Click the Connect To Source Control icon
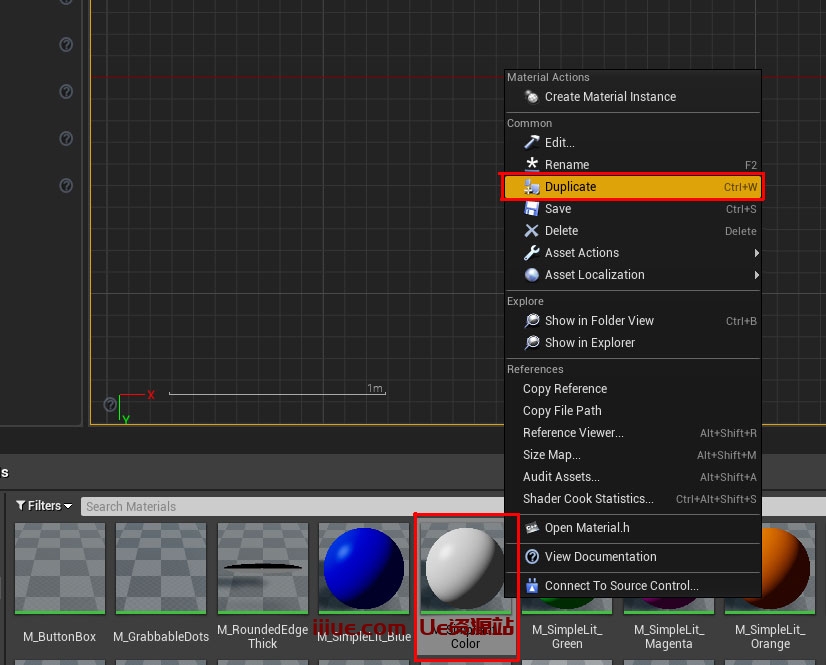 tap(532, 586)
